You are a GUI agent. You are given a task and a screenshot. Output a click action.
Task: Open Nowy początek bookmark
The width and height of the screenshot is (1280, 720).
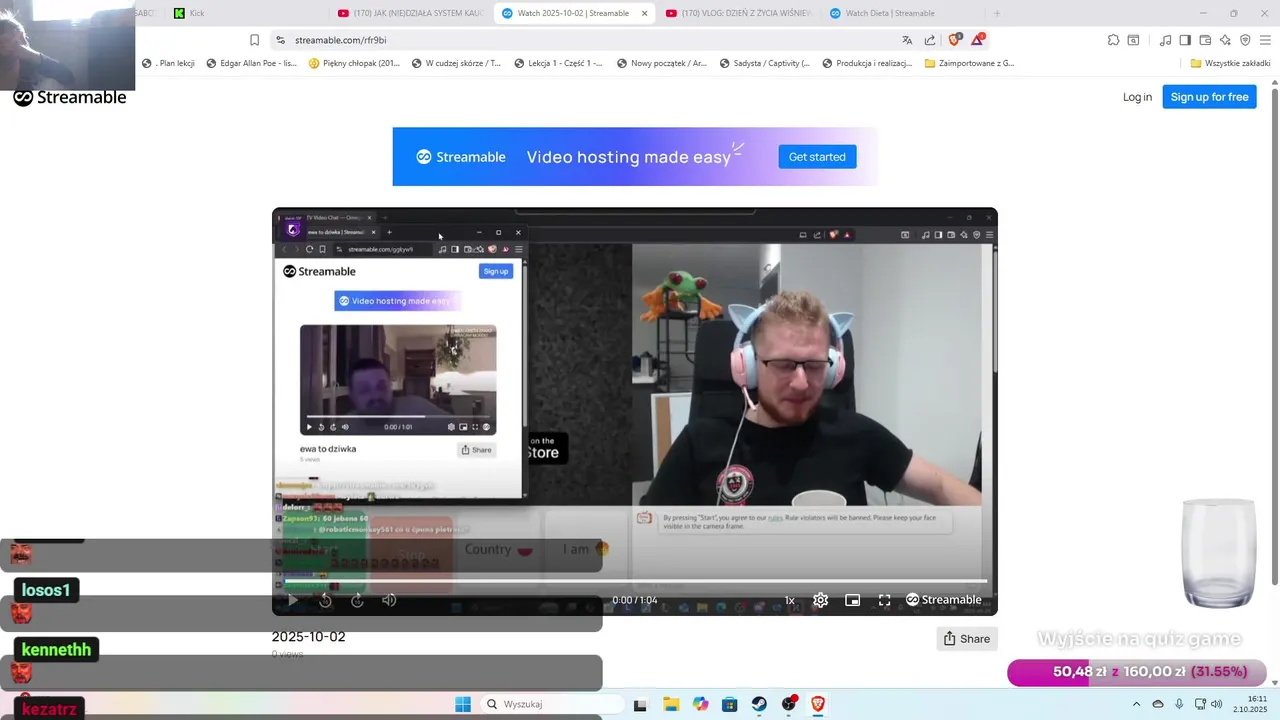tap(662, 63)
